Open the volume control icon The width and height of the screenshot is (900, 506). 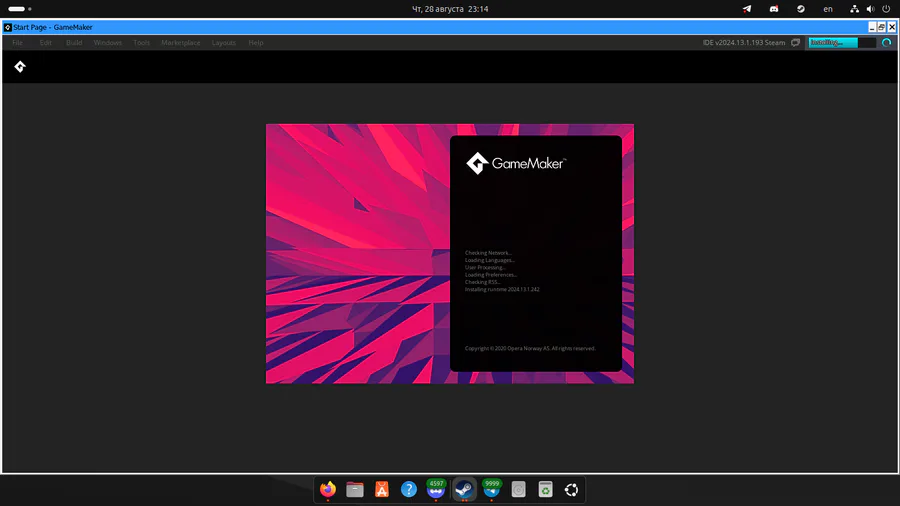click(870, 9)
